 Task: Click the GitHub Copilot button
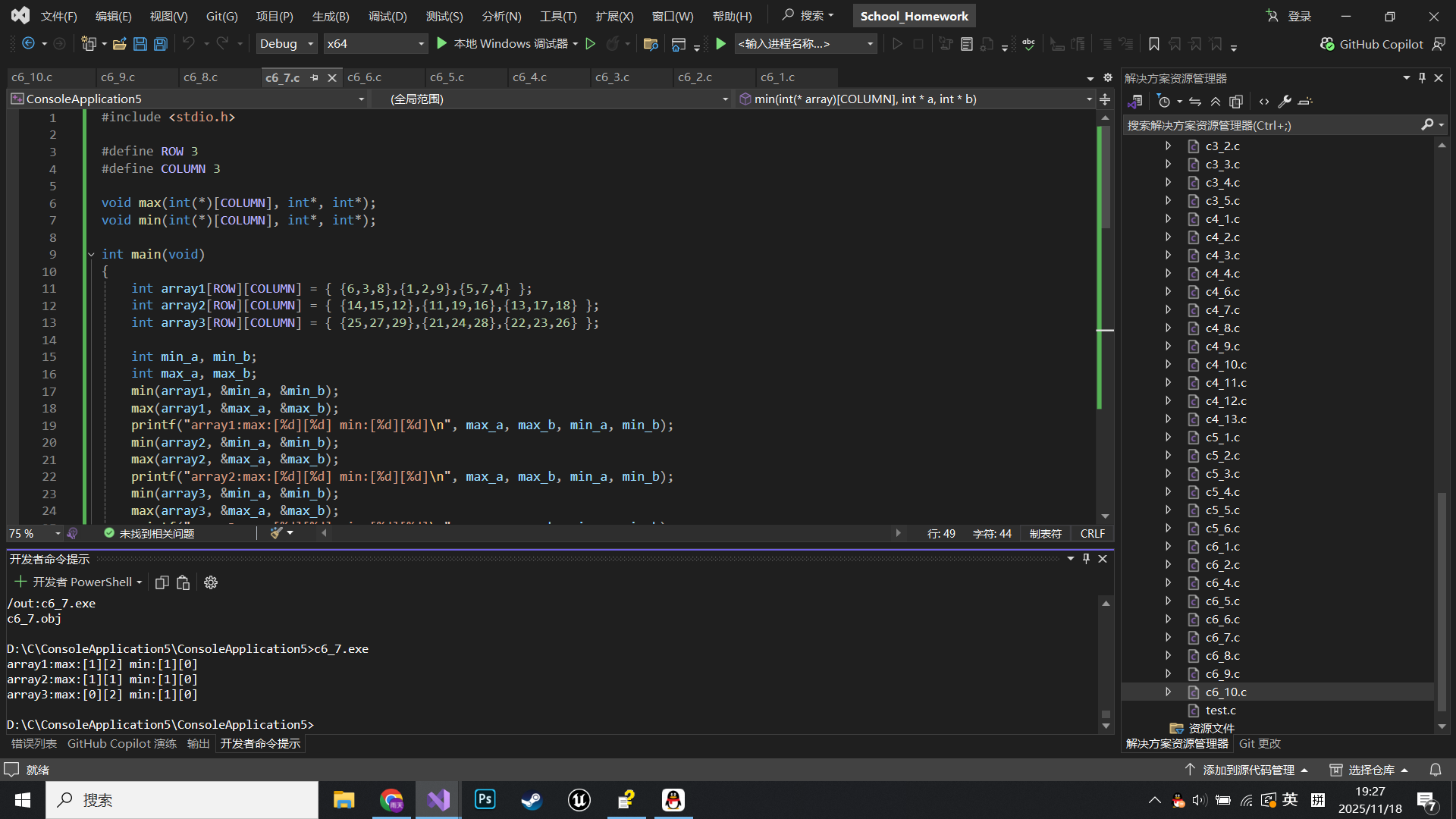[1372, 44]
